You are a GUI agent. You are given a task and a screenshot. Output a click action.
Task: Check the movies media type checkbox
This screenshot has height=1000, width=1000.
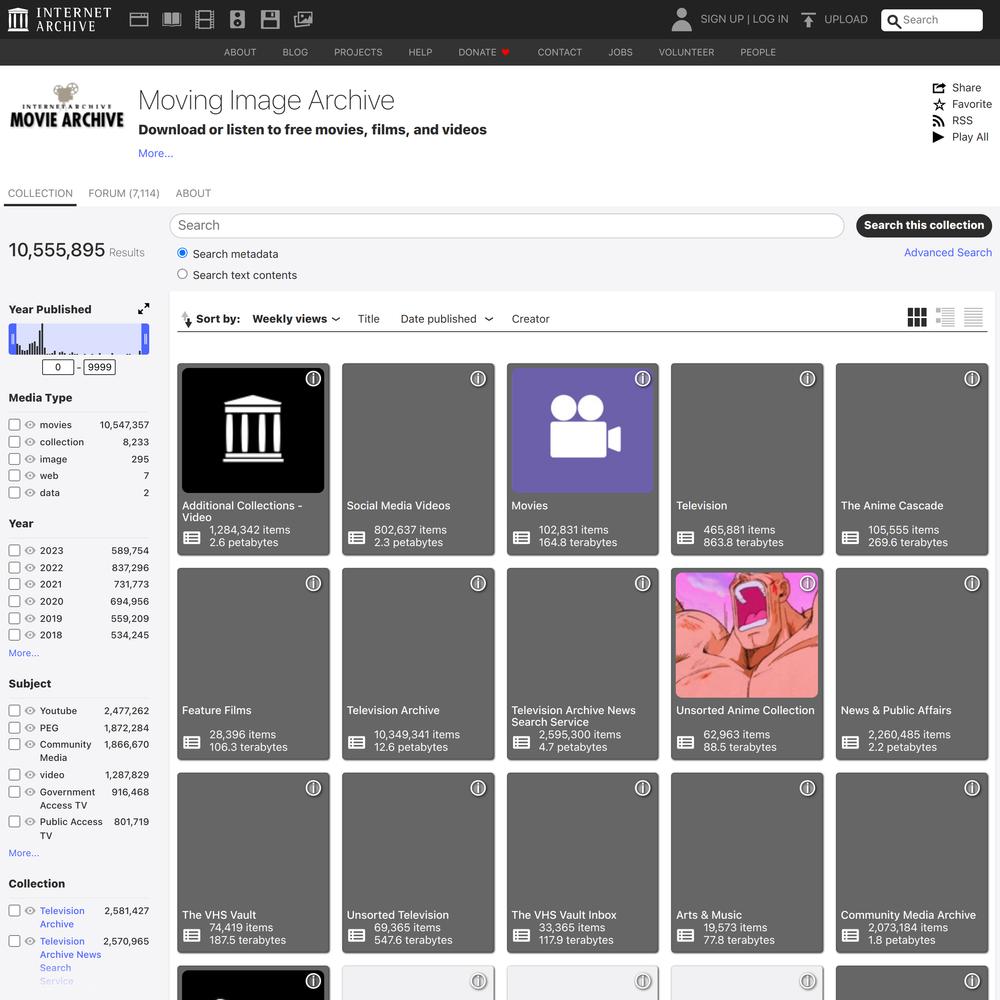[x=15, y=425]
